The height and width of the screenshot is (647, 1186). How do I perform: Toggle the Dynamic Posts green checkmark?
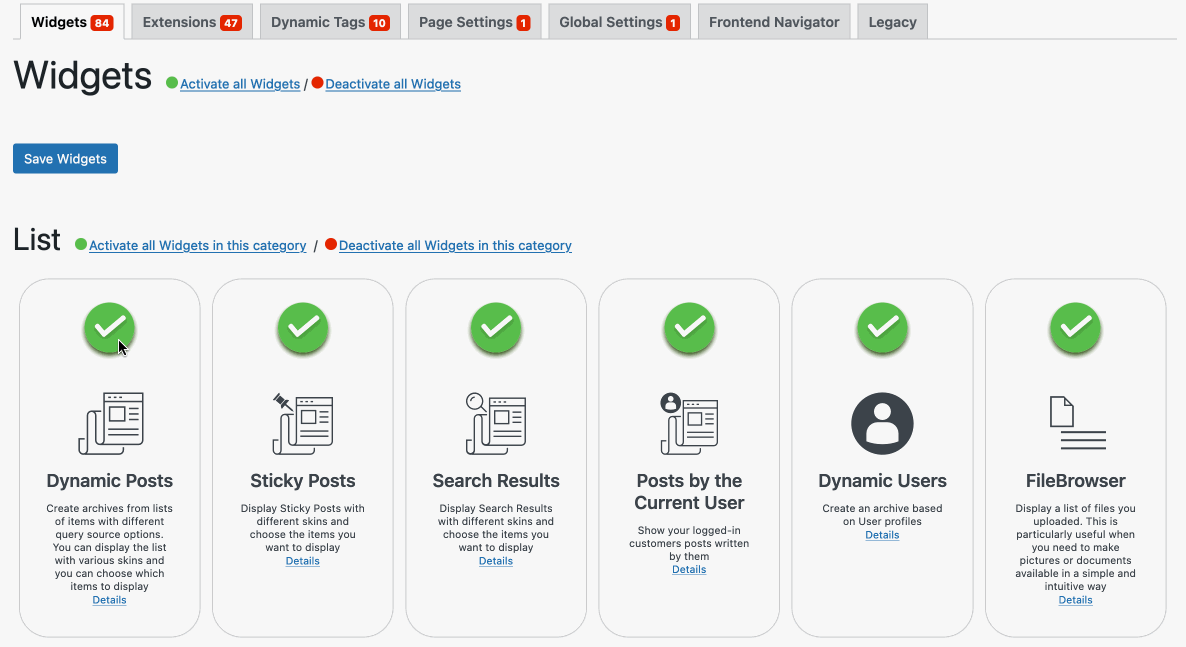[x=110, y=328]
